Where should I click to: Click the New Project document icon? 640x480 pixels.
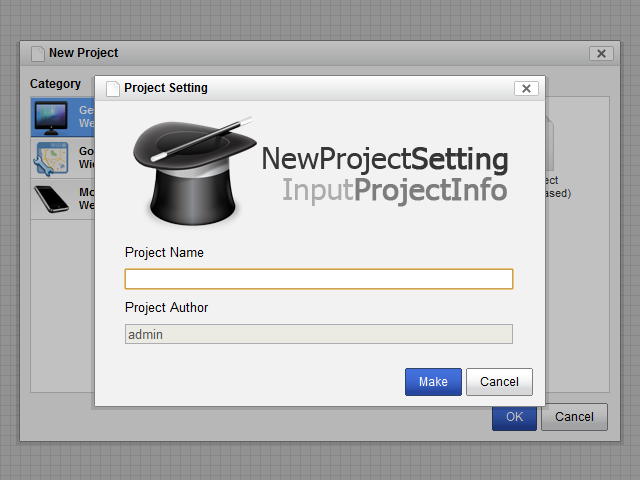[x=38, y=53]
